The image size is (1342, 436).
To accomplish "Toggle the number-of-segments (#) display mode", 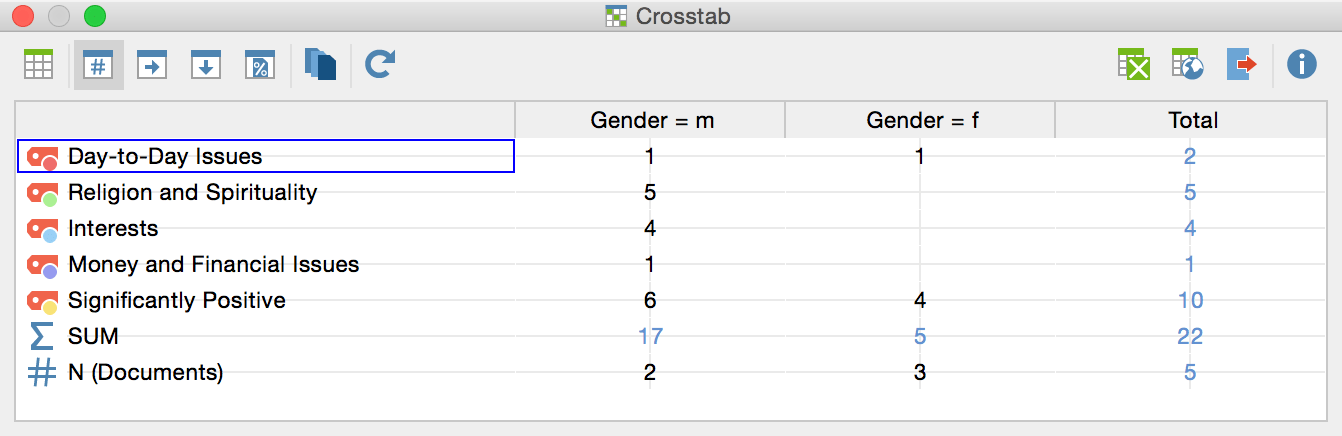I will pyautogui.click(x=98, y=66).
